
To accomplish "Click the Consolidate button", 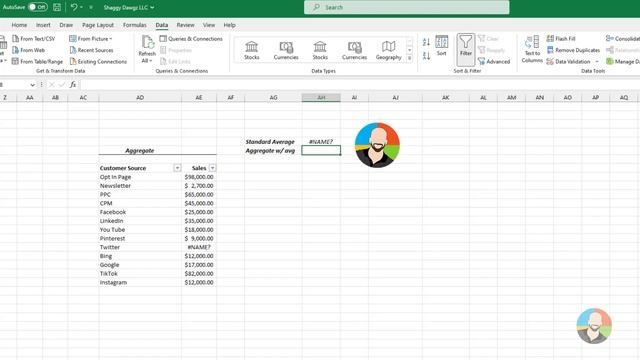I will 623,39.
